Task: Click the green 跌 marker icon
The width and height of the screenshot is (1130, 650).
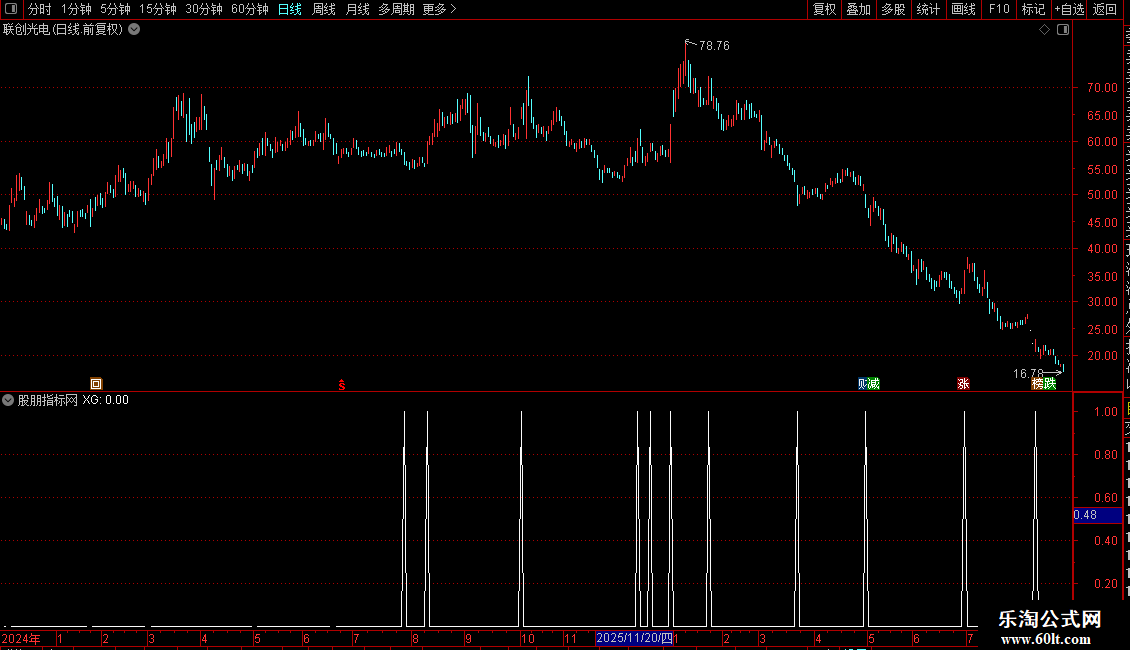Action: 1050,383
